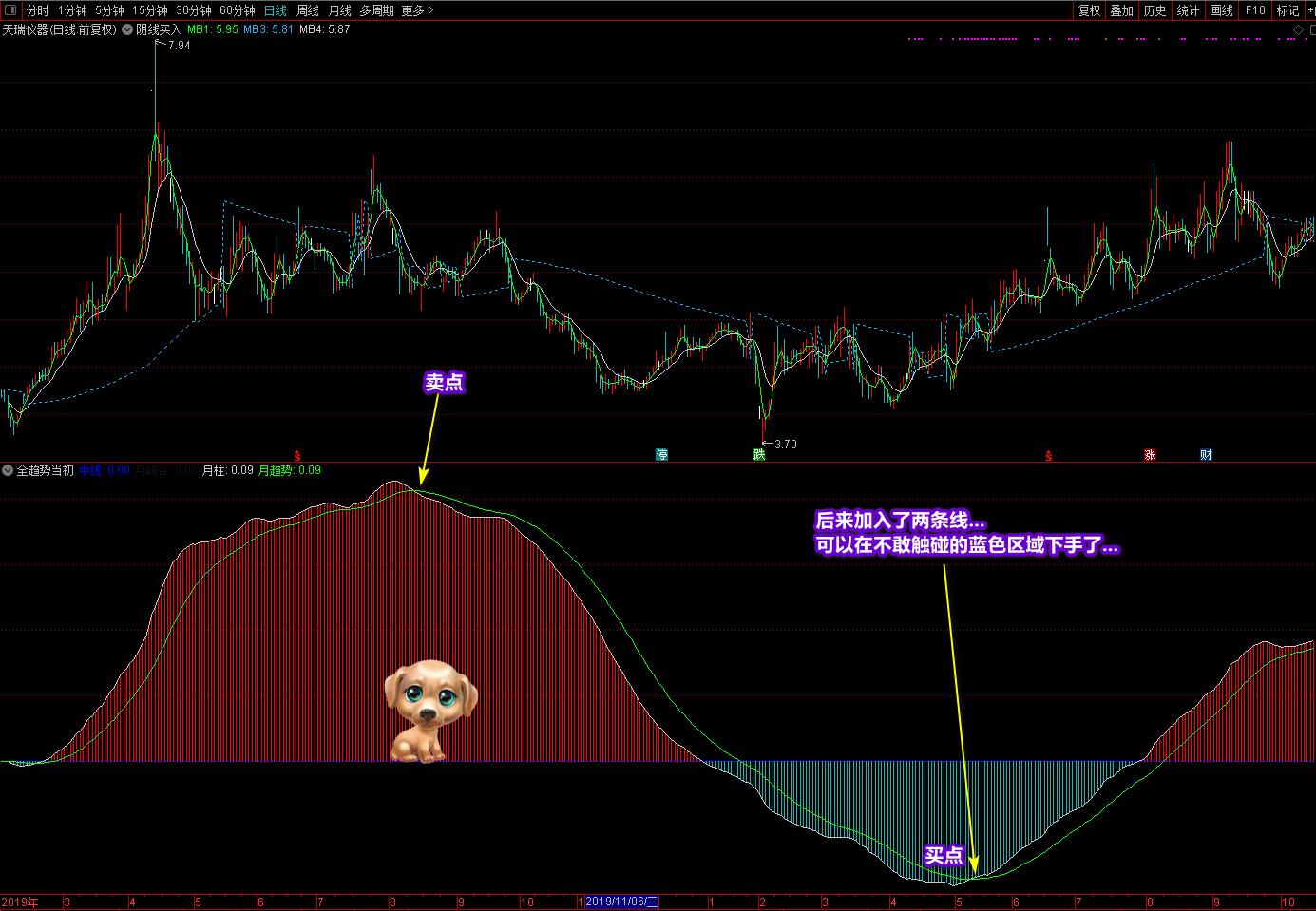Click the 停 suspension marker icon
The image size is (1316, 911).
[x=661, y=455]
